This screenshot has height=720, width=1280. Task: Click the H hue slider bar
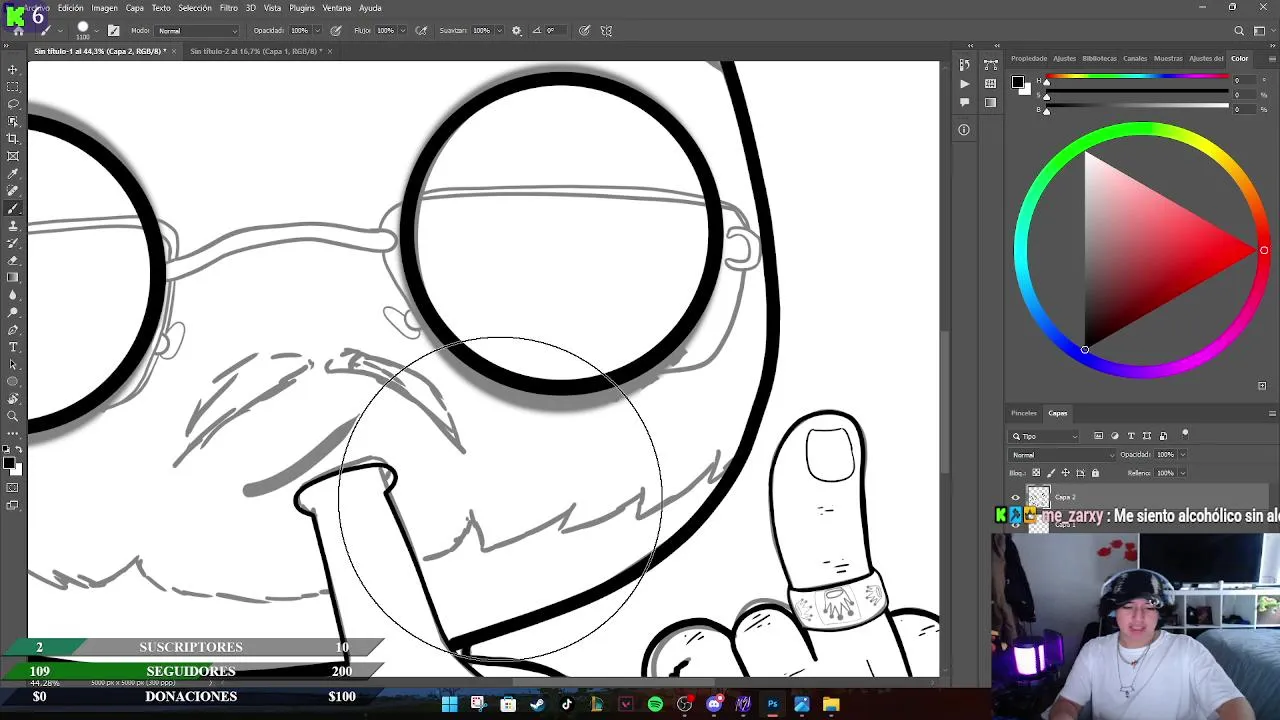pos(1138,77)
